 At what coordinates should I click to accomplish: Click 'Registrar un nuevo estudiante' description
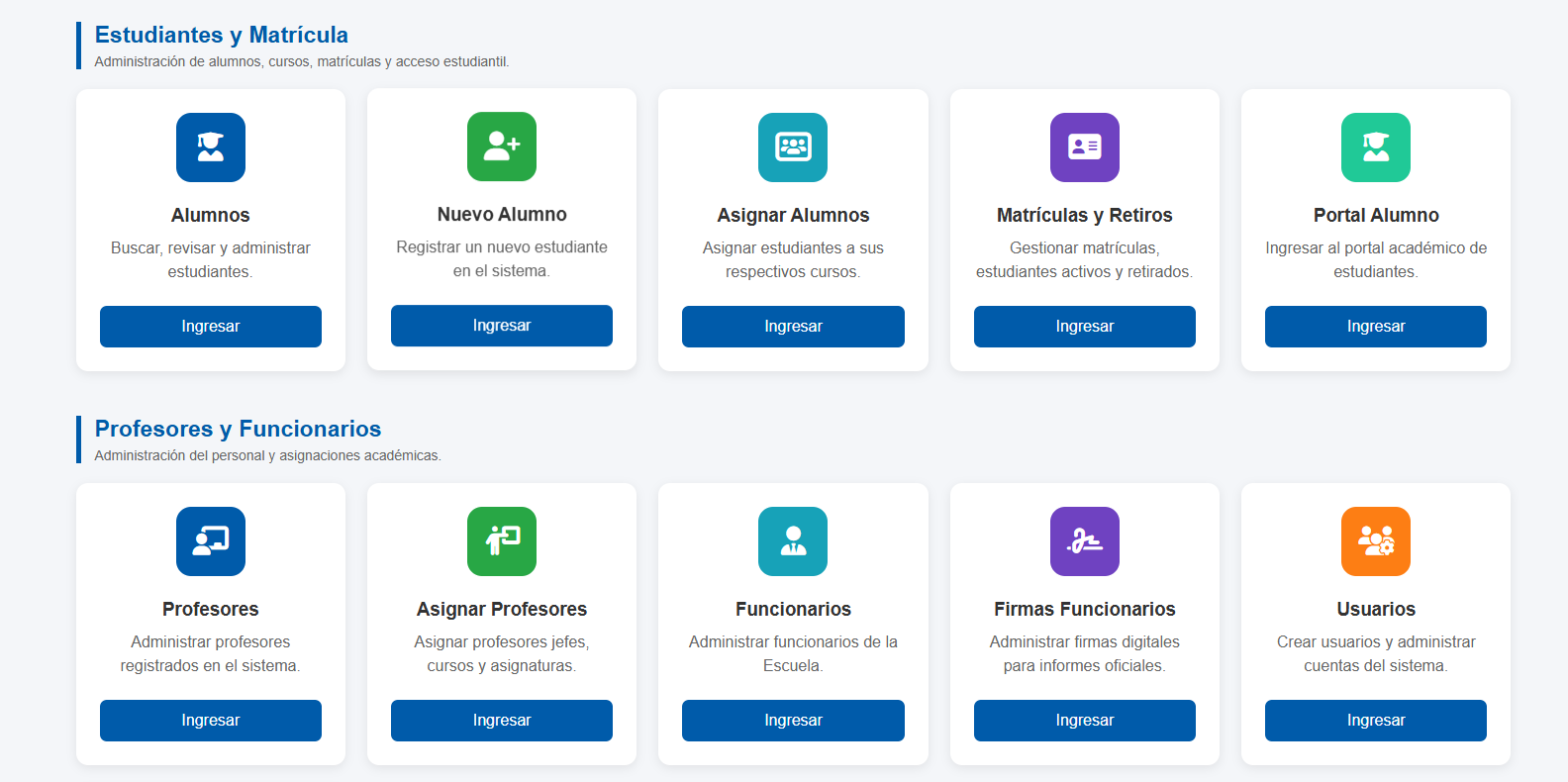click(502, 258)
